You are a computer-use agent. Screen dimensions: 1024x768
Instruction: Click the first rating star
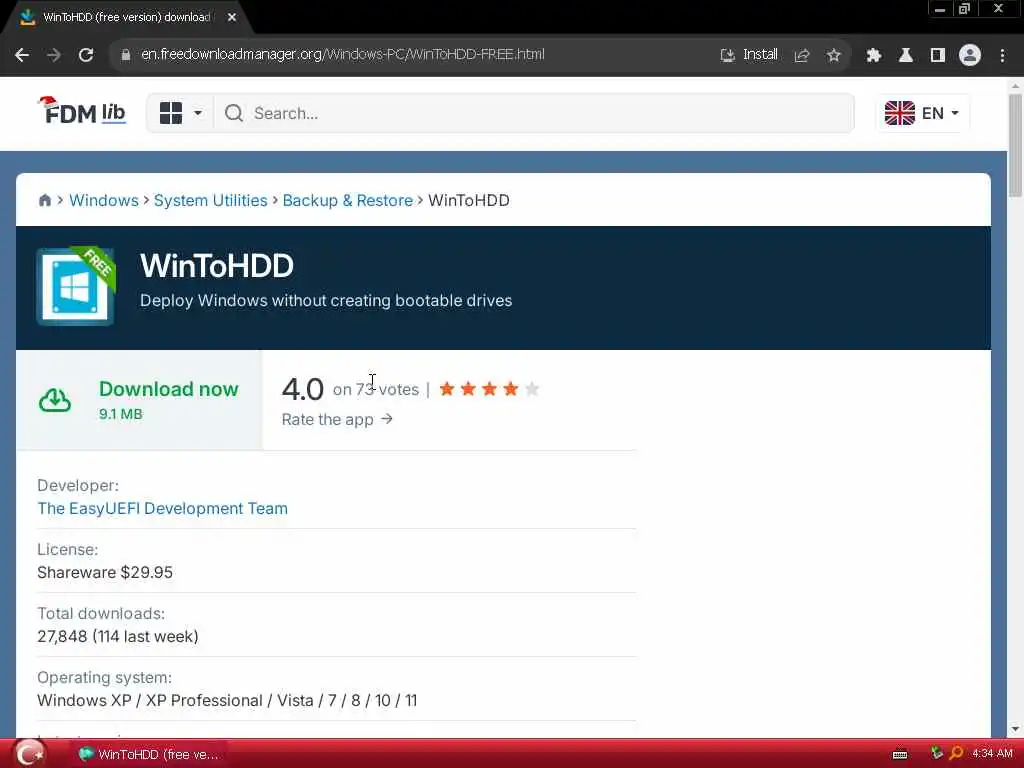click(447, 389)
